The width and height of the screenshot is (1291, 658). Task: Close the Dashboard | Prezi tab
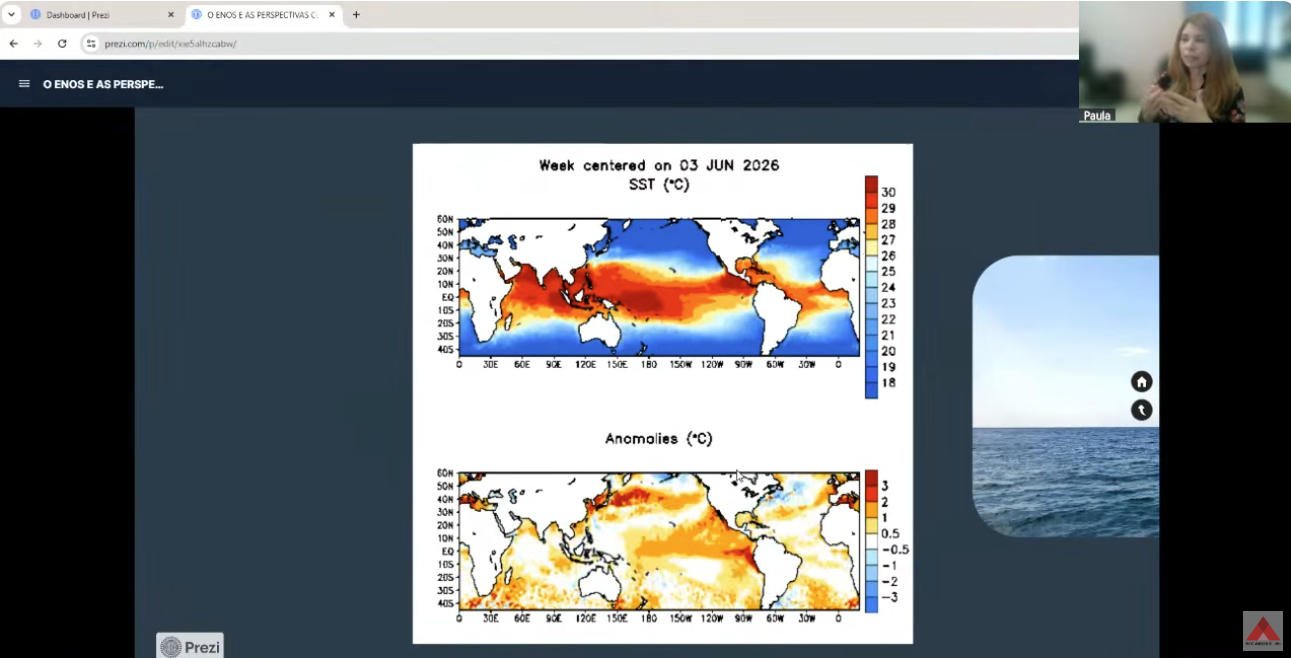[x=170, y=15]
